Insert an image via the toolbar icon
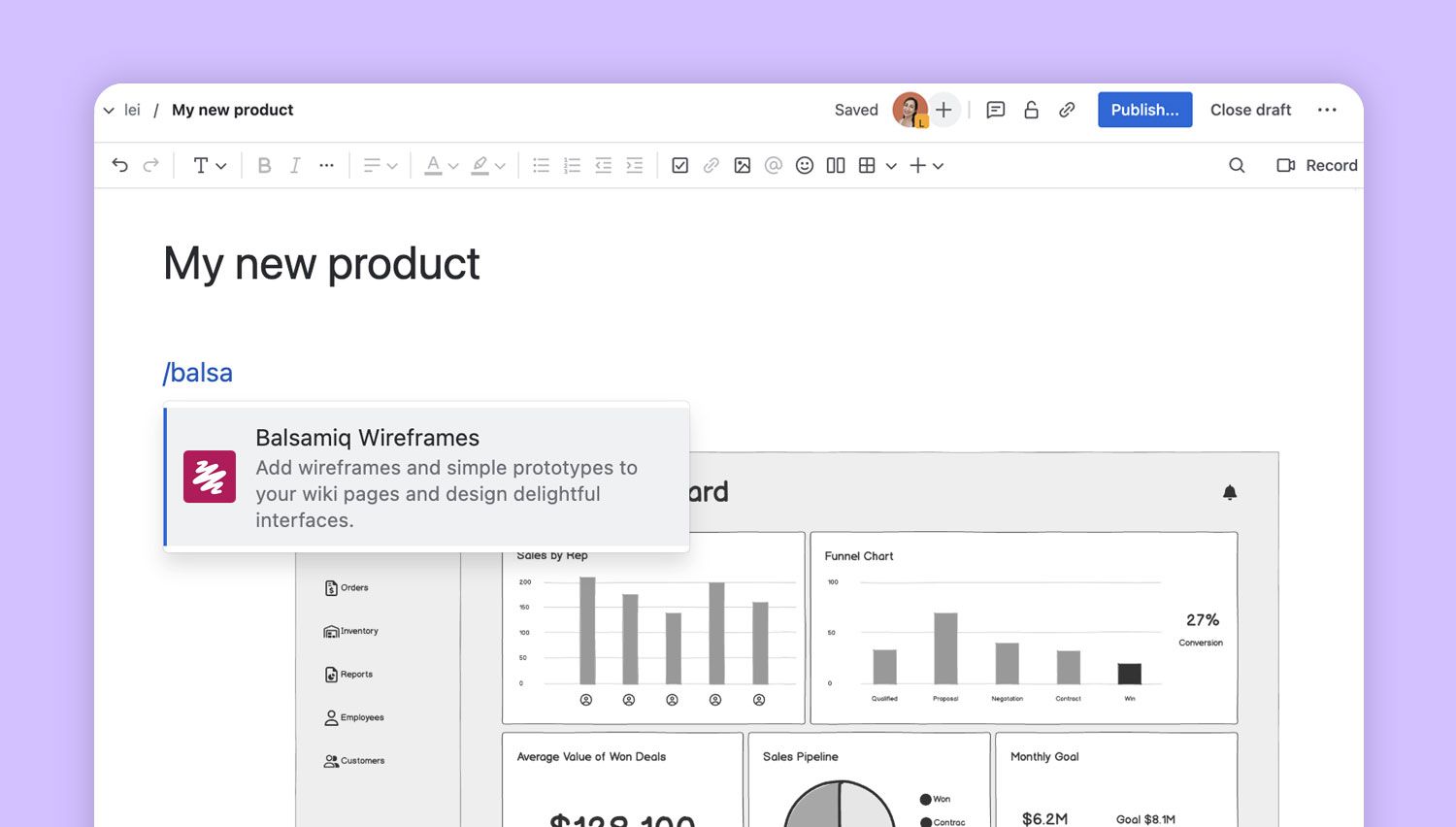This screenshot has width=1456, height=827. point(743,165)
